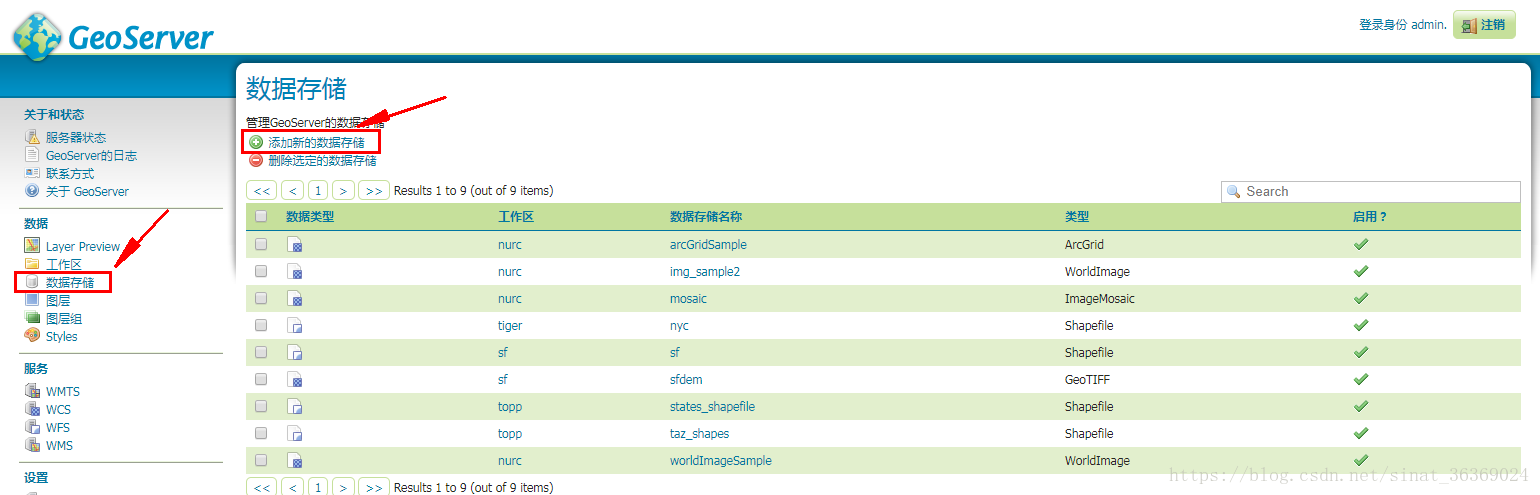Open the arcGridSample data store link
This screenshot has width=1540, height=495.
(x=708, y=245)
